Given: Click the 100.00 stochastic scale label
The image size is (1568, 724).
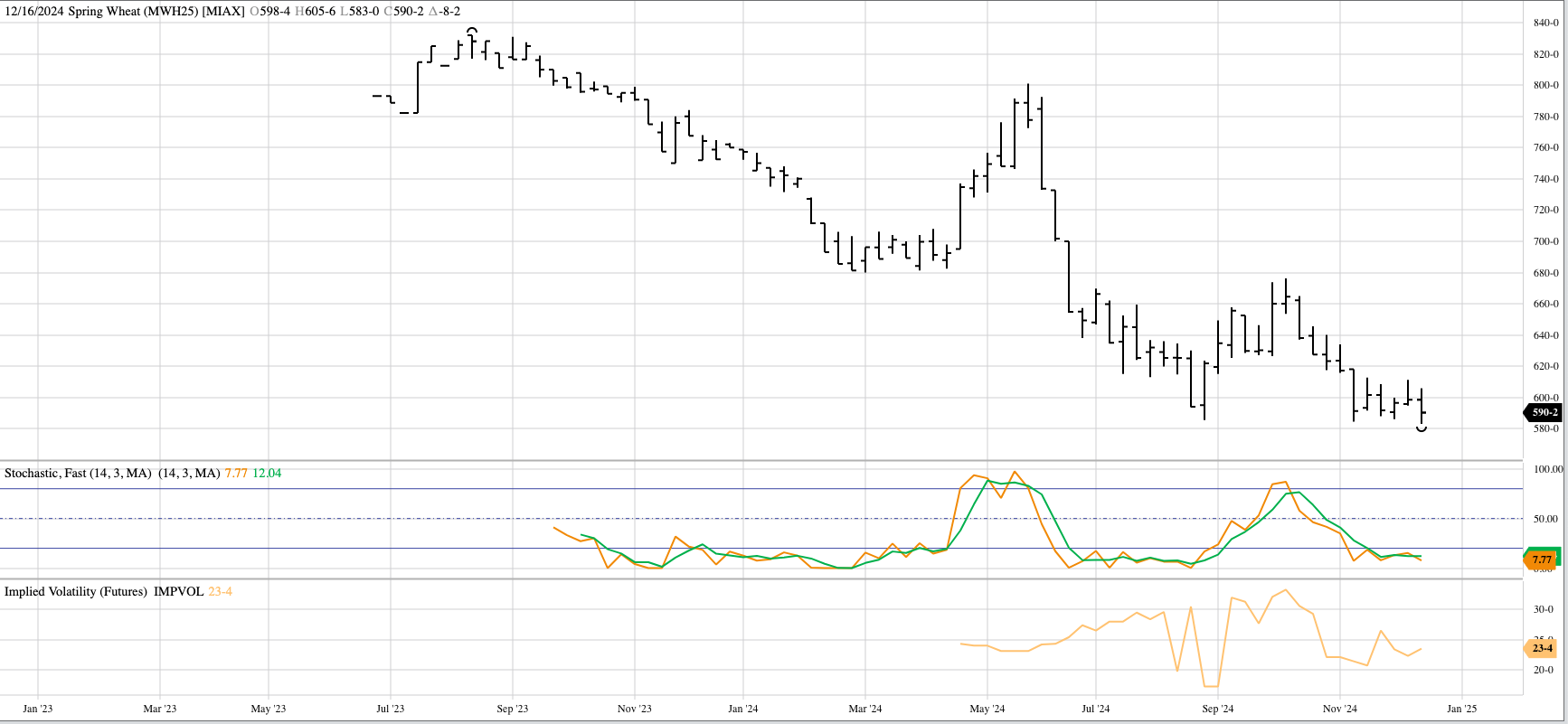Looking at the screenshot, I should coord(1547,469).
